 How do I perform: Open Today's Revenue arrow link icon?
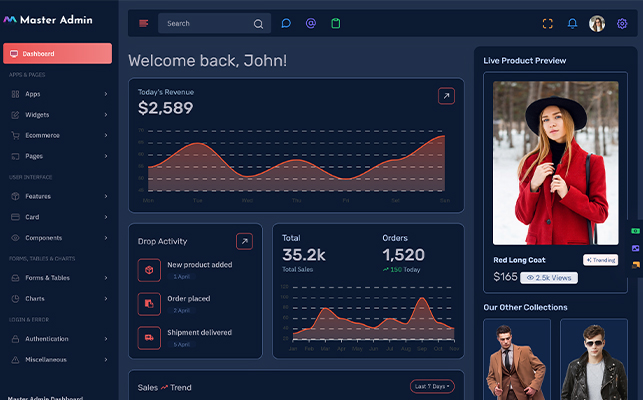(x=446, y=96)
